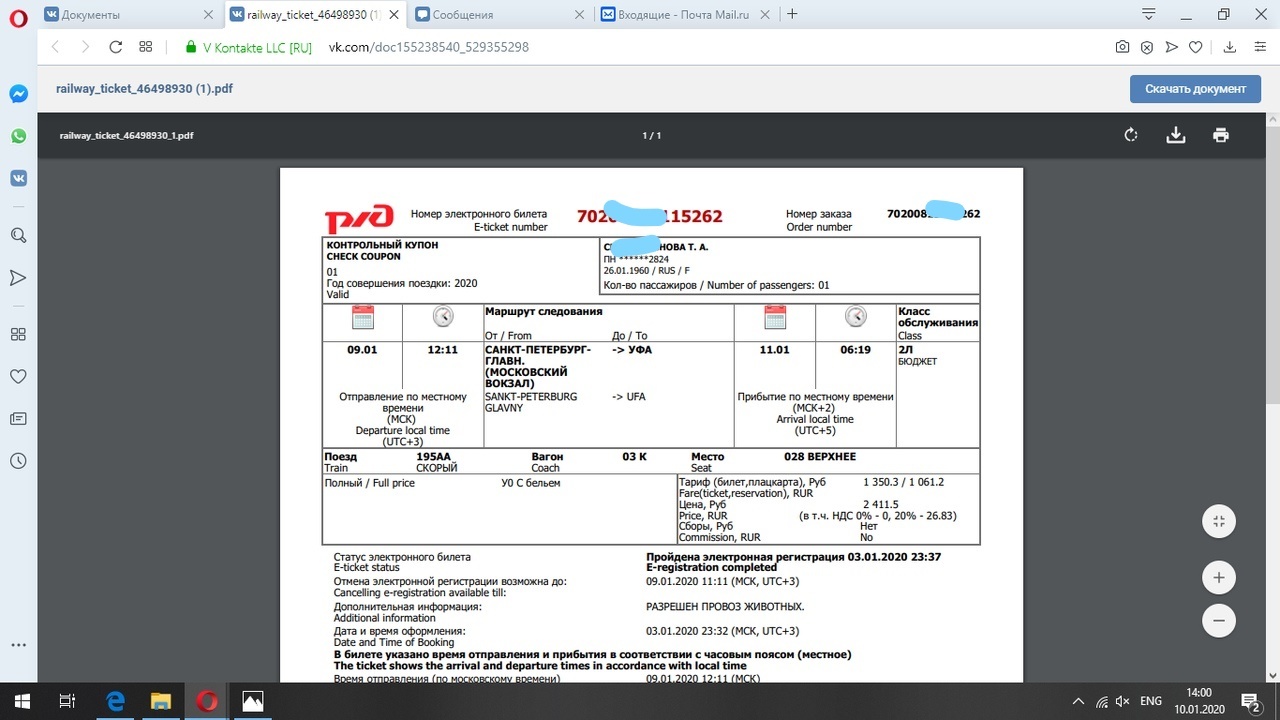
Task: Click Opera icon on the taskbar
Action: (207, 701)
